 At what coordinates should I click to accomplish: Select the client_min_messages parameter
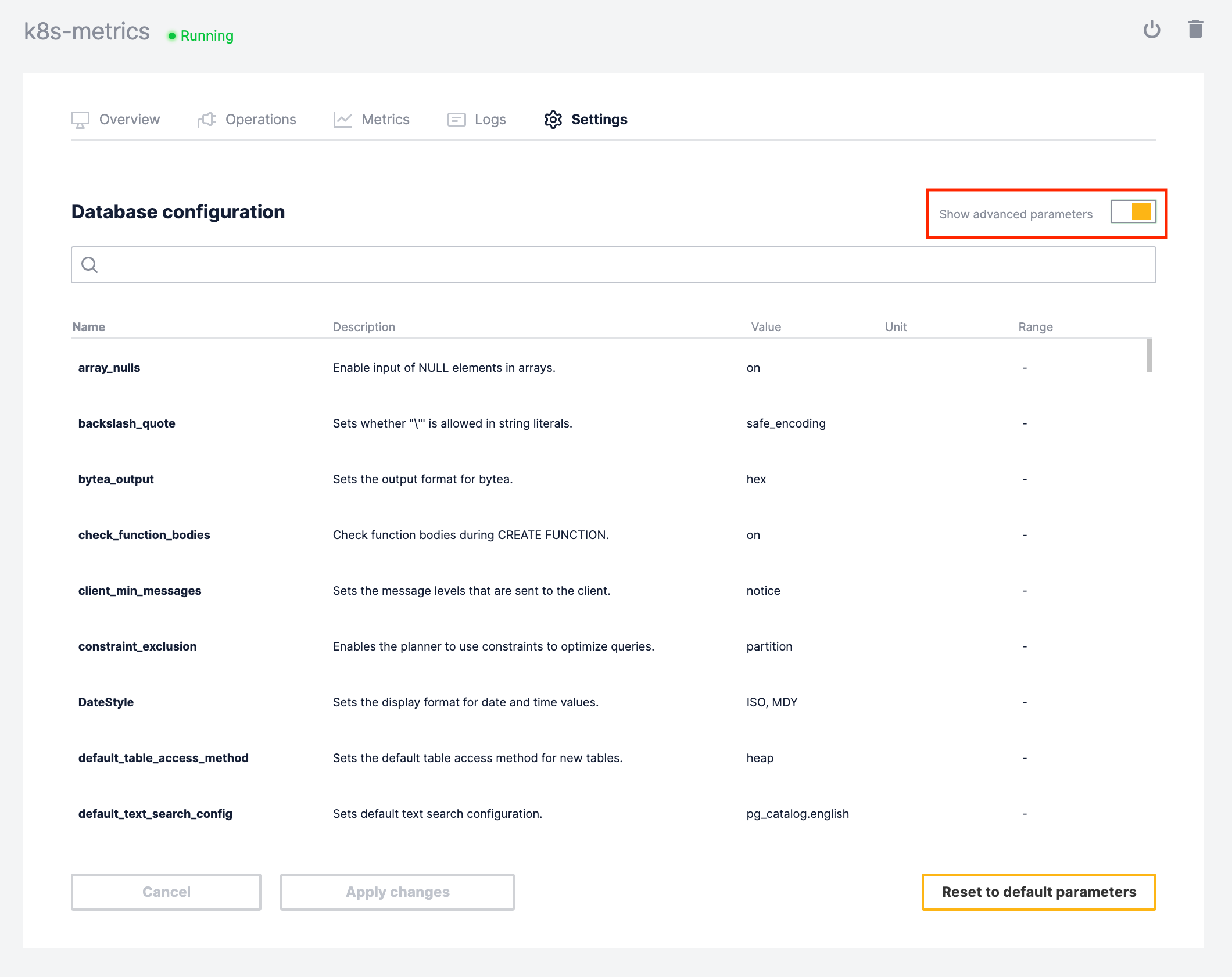click(x=140, y=591)
